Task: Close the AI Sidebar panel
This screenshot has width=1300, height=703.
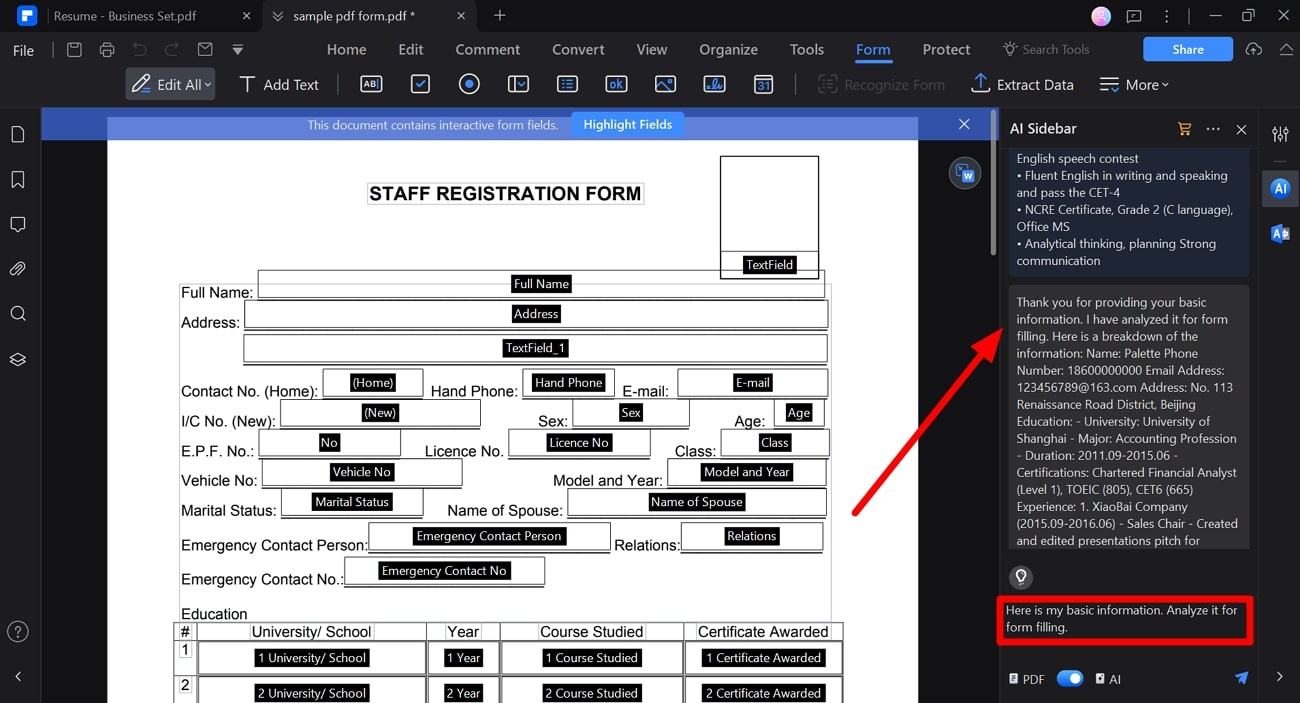Action: pos(1241,129)
